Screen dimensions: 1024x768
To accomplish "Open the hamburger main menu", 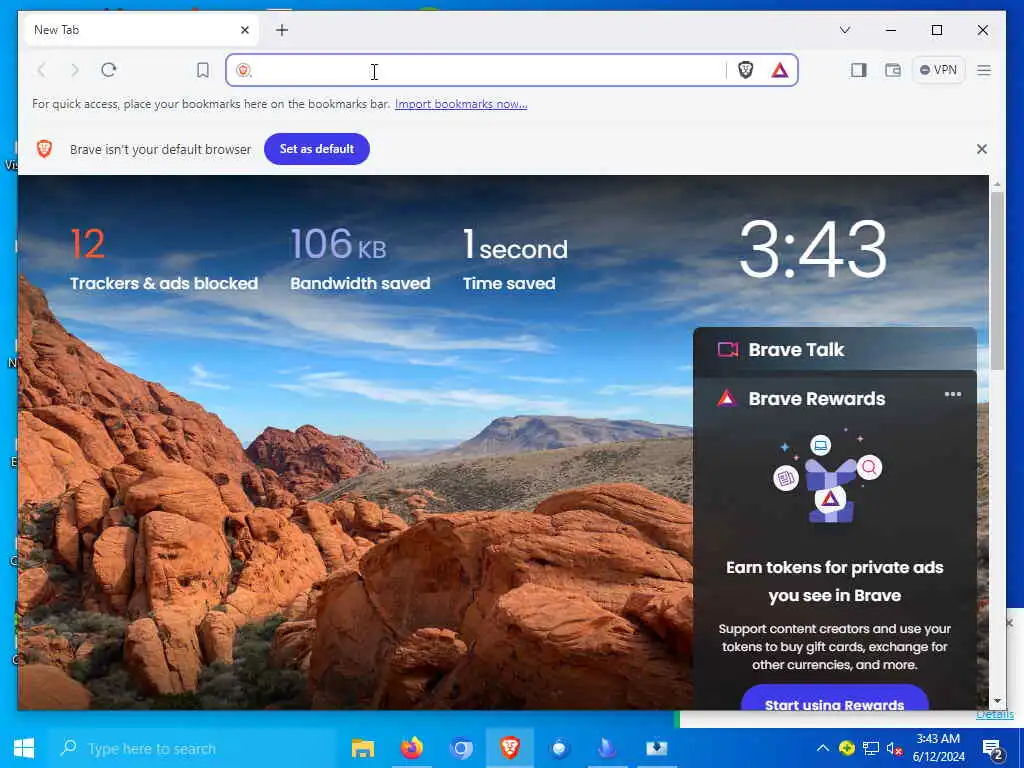I will 984,70.
